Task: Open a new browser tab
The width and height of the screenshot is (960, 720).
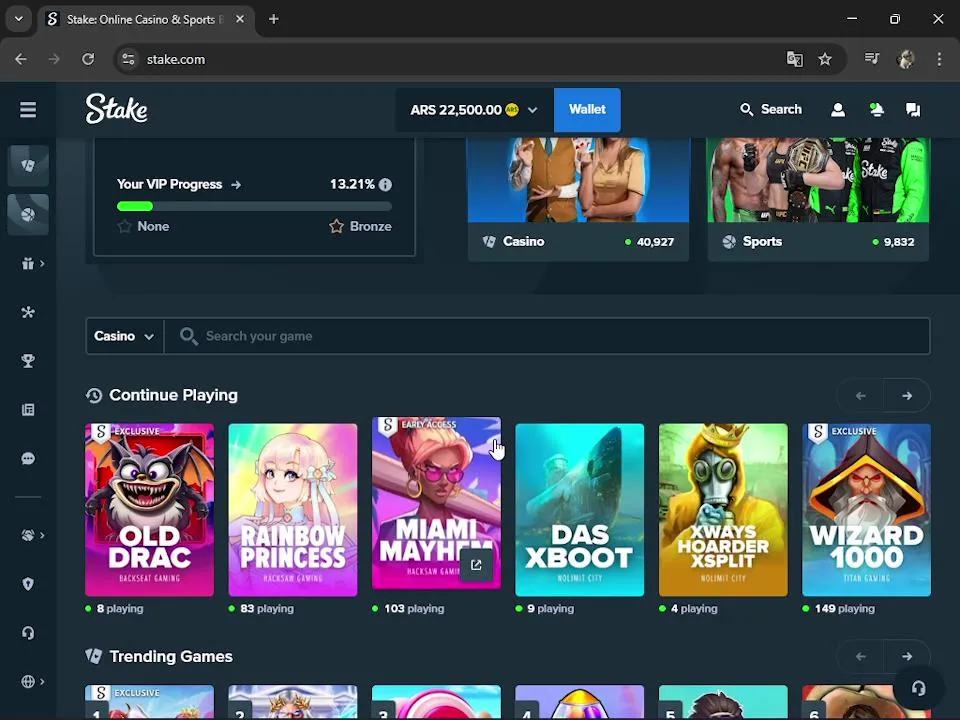Action: 274,20
